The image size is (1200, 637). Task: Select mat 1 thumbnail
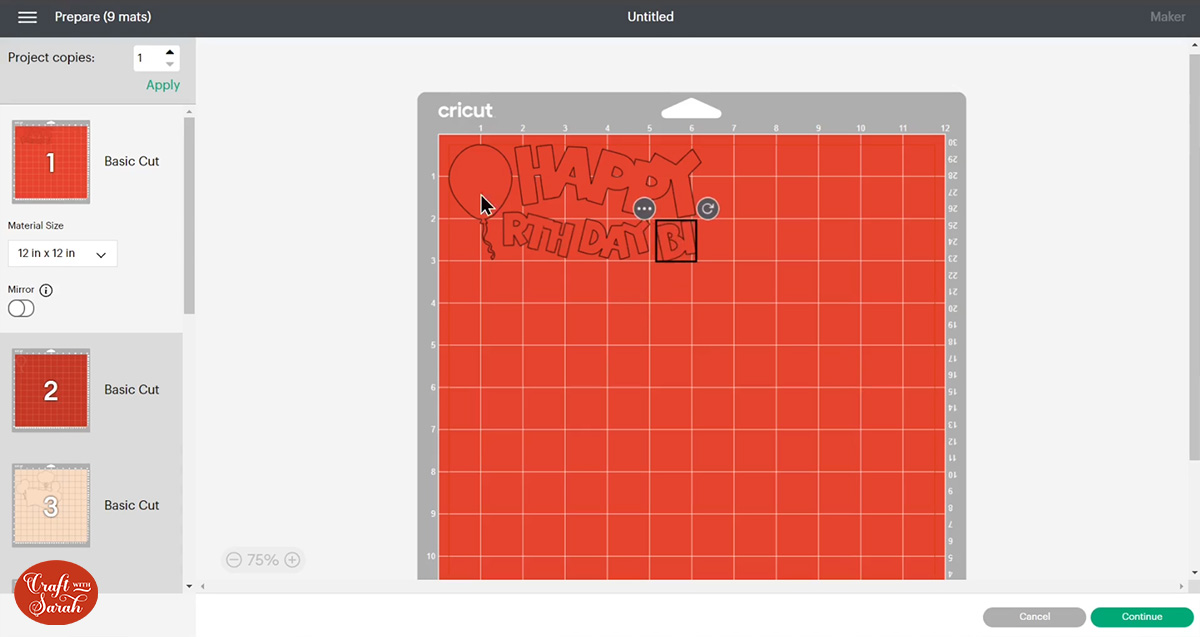click(51, 162)
